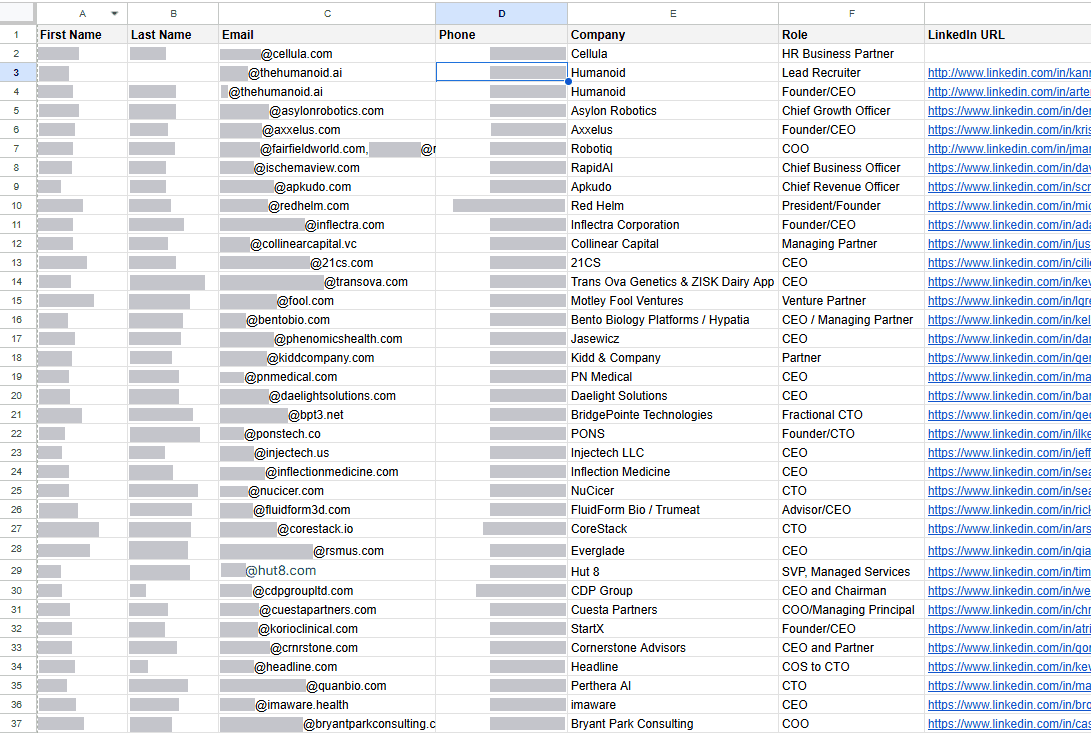This screenshot has width=1091, height=733.
Task: Click the HR Business Partner role cell
Action: point(852,54)
